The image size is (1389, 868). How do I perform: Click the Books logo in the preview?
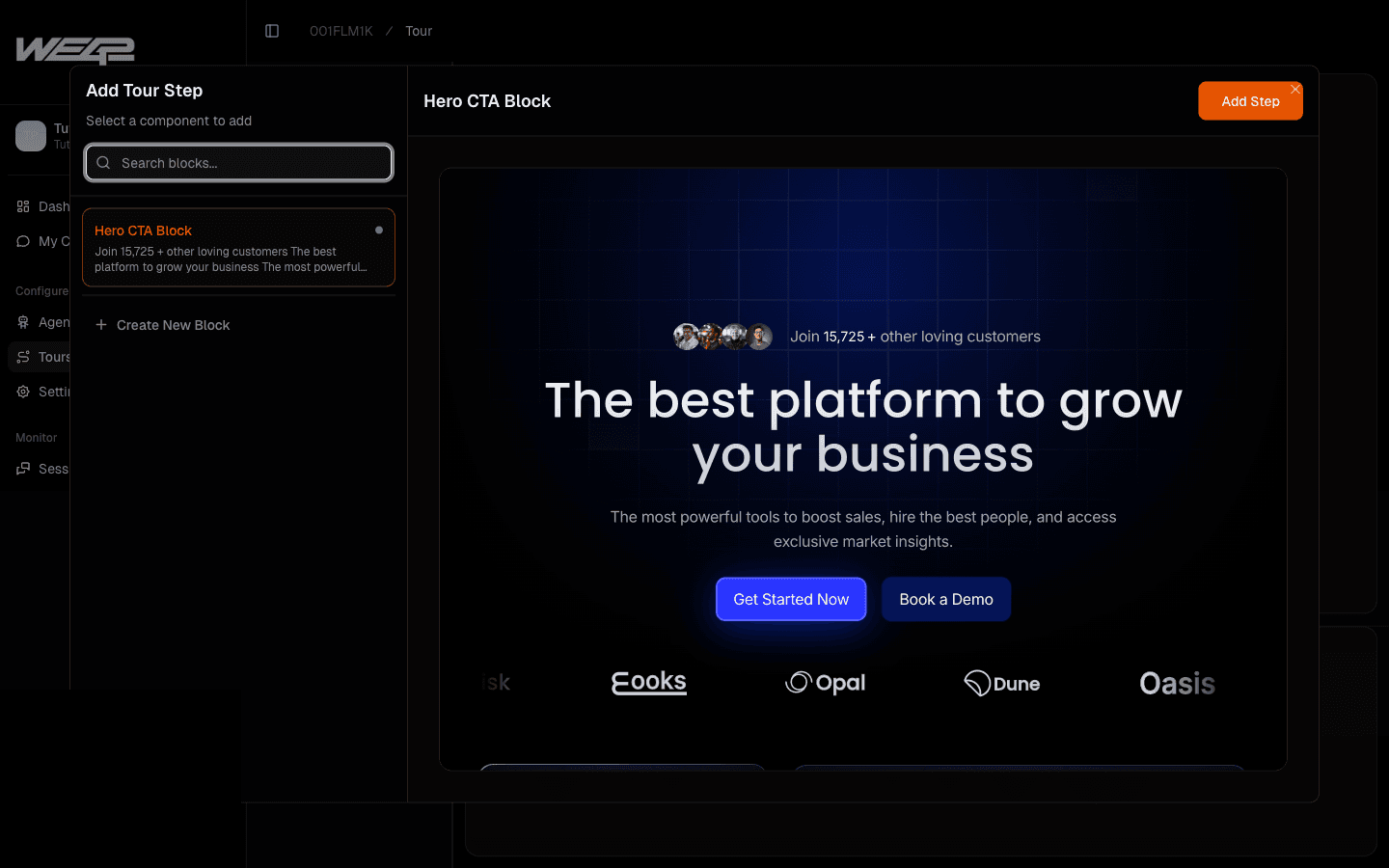pyautogui.click(x=649, y=683)
